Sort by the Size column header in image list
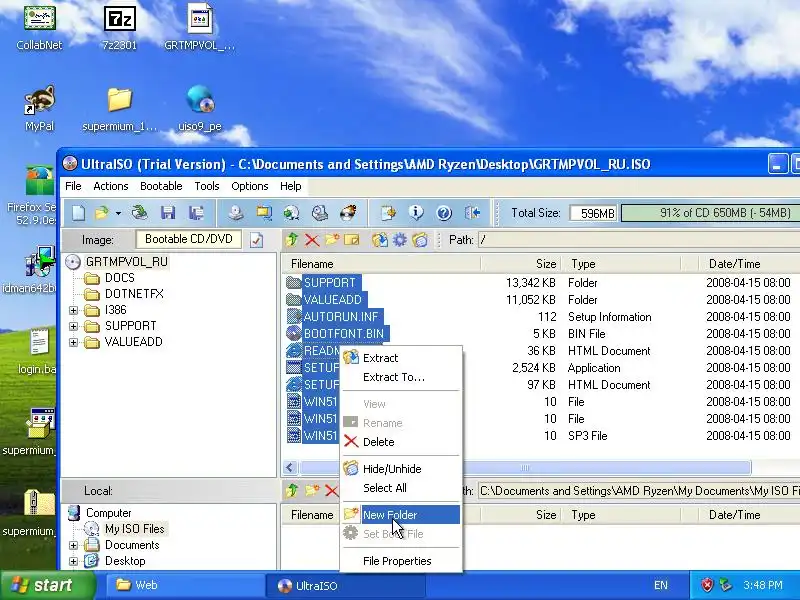 click(x=521, y=264)
